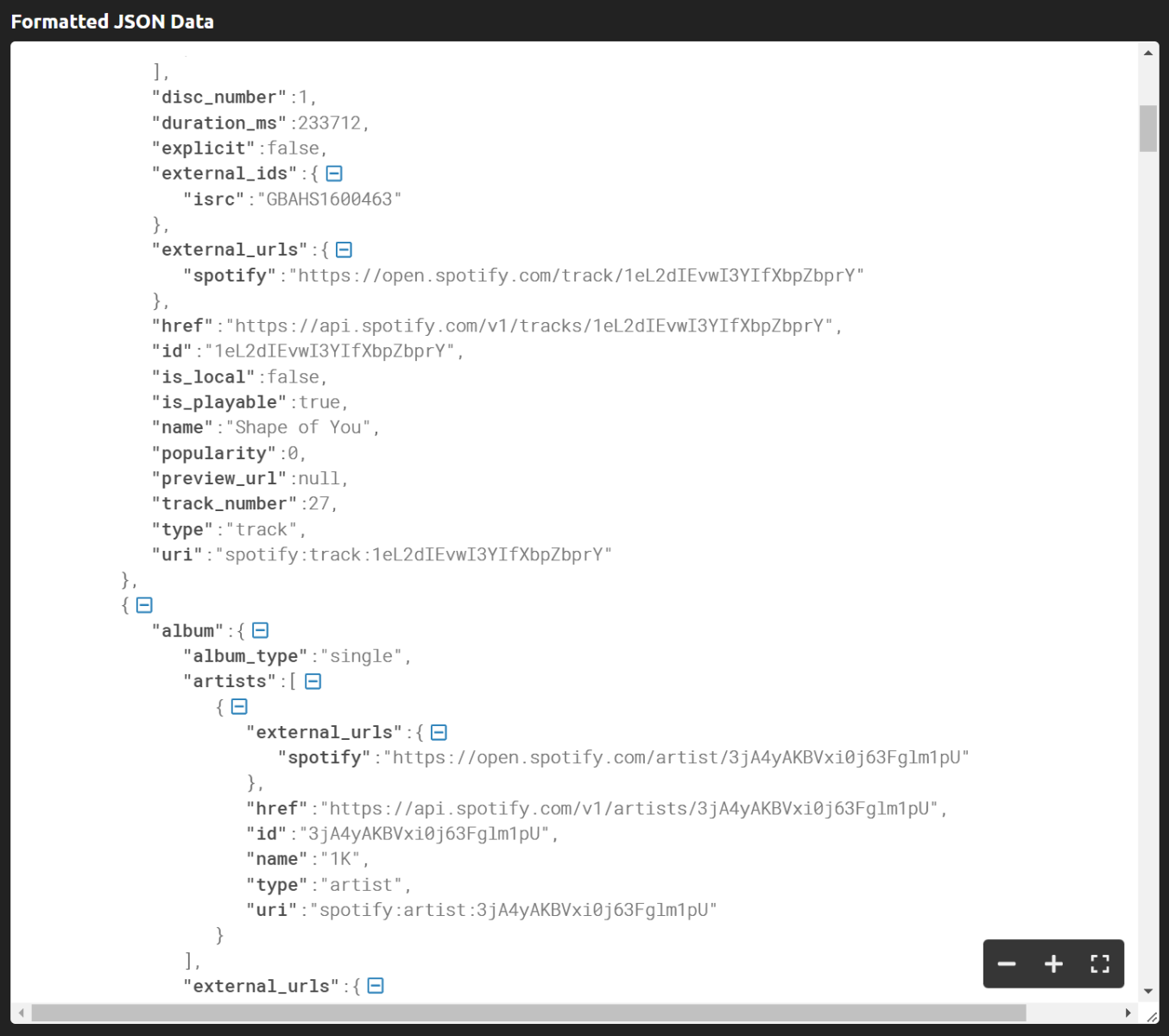Collapse the object starting before "album"
The height and width of the screenshot is (1036, 1169).
coord(144,605)
